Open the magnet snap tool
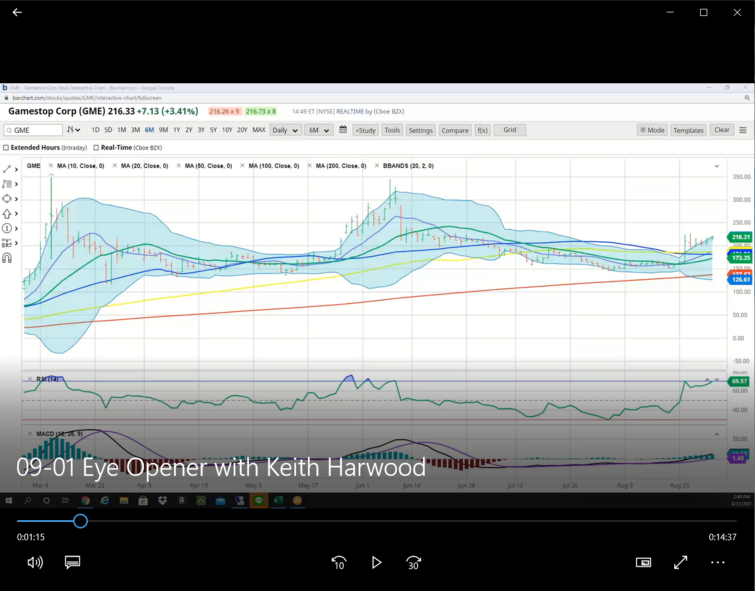 tap(7, 258)
